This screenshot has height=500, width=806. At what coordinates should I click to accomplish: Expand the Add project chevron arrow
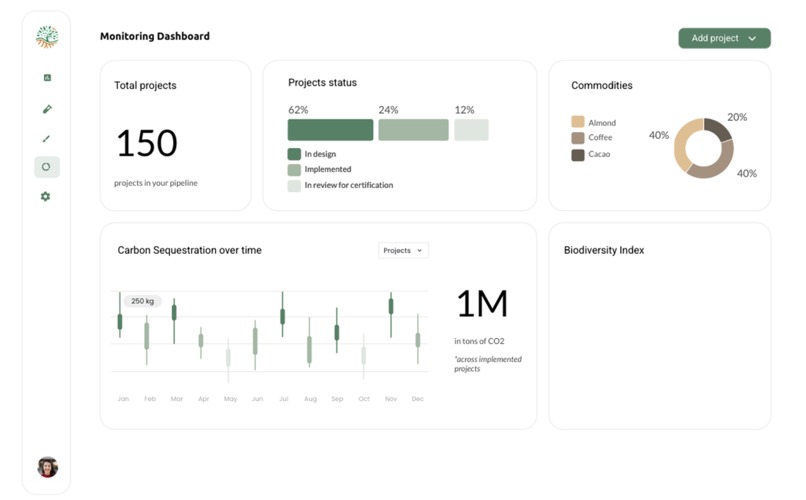pyautogui.click(x=752, y=39)
